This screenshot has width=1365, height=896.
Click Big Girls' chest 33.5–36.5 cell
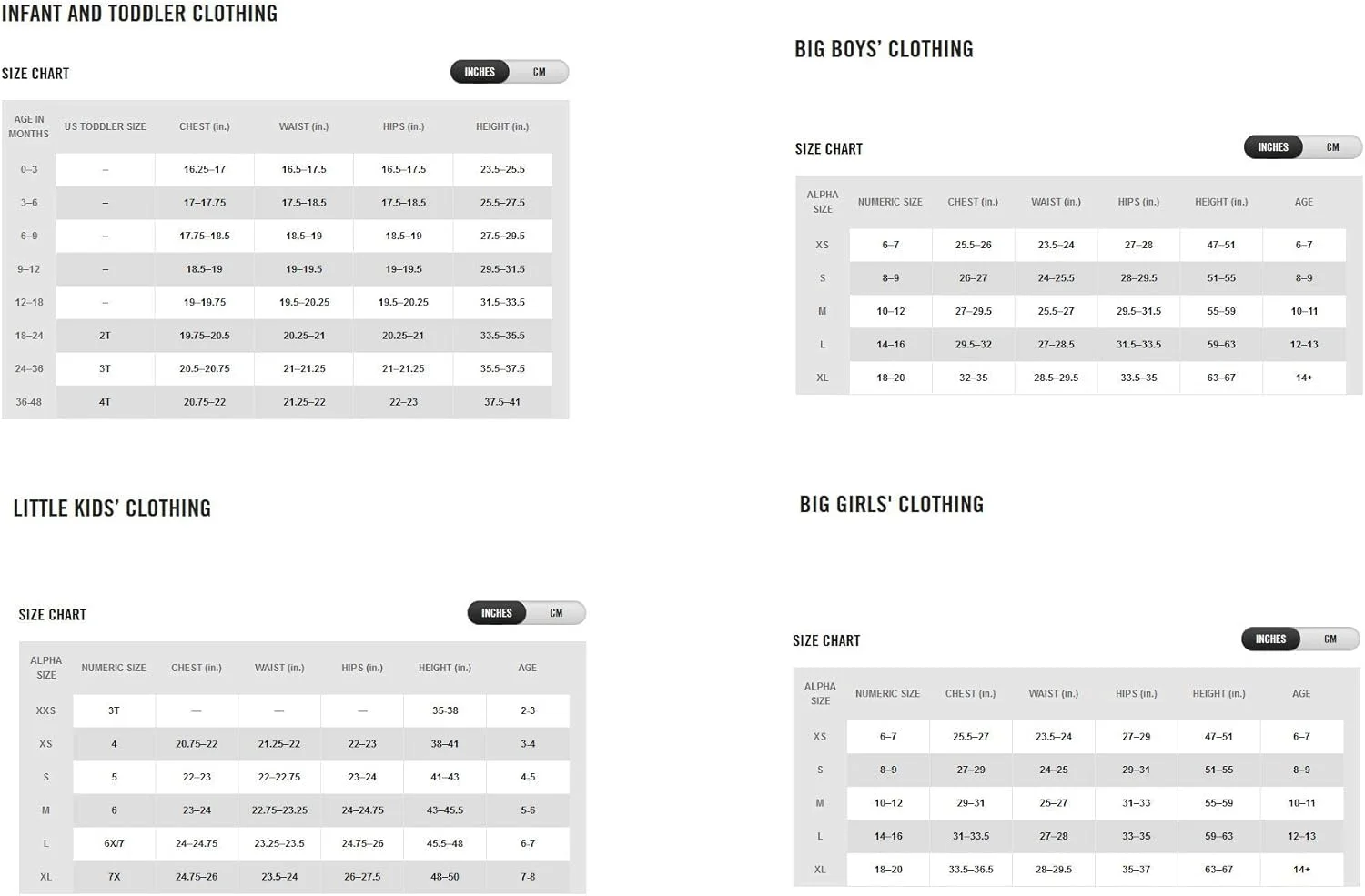coord(970,870)
